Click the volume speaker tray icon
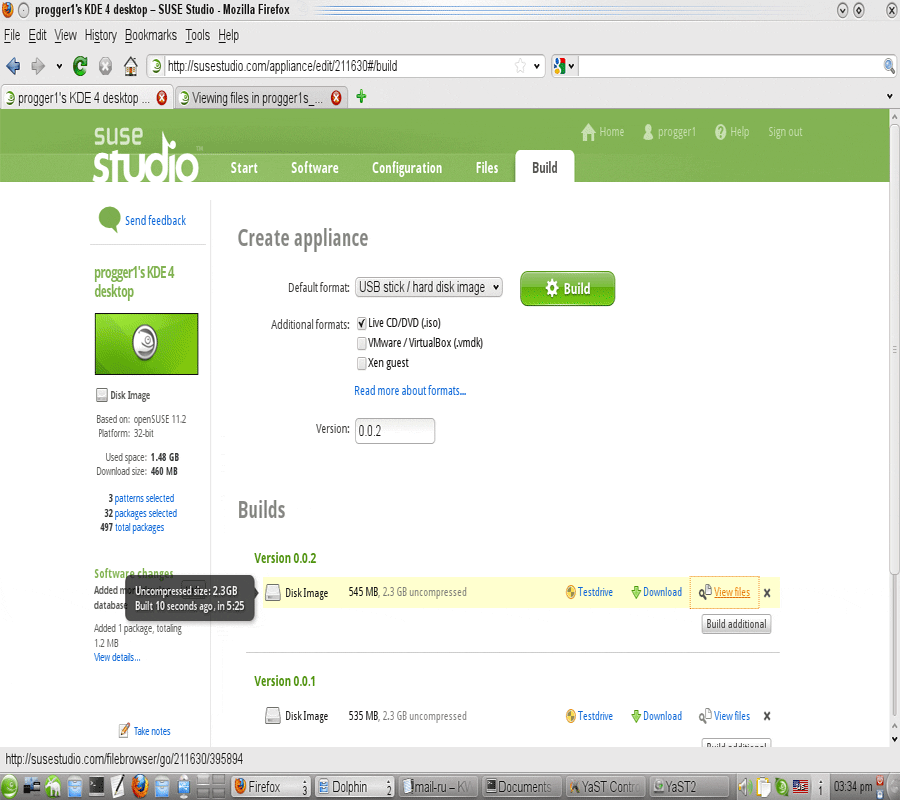900x800 pixels. click(745, 787)
